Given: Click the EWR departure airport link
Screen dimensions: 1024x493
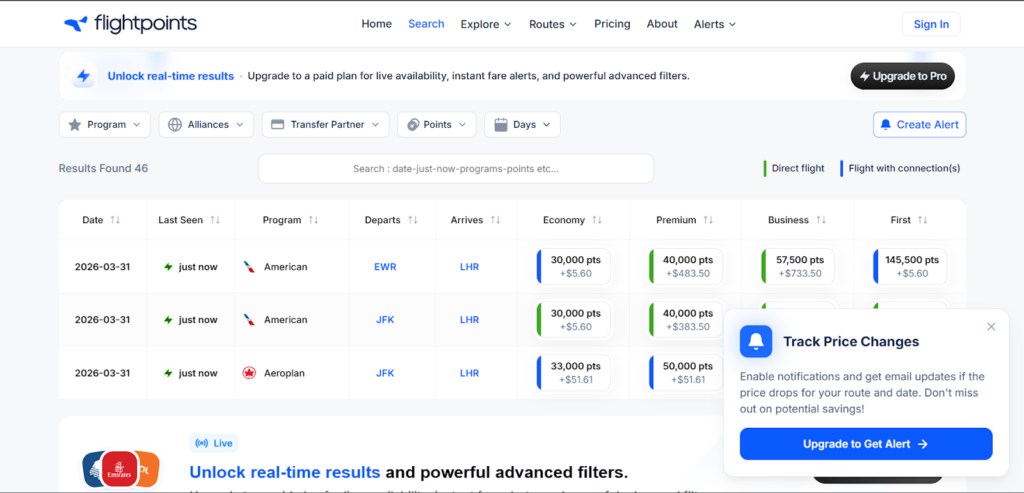Looking at the screenshot, I should [385, 267].
